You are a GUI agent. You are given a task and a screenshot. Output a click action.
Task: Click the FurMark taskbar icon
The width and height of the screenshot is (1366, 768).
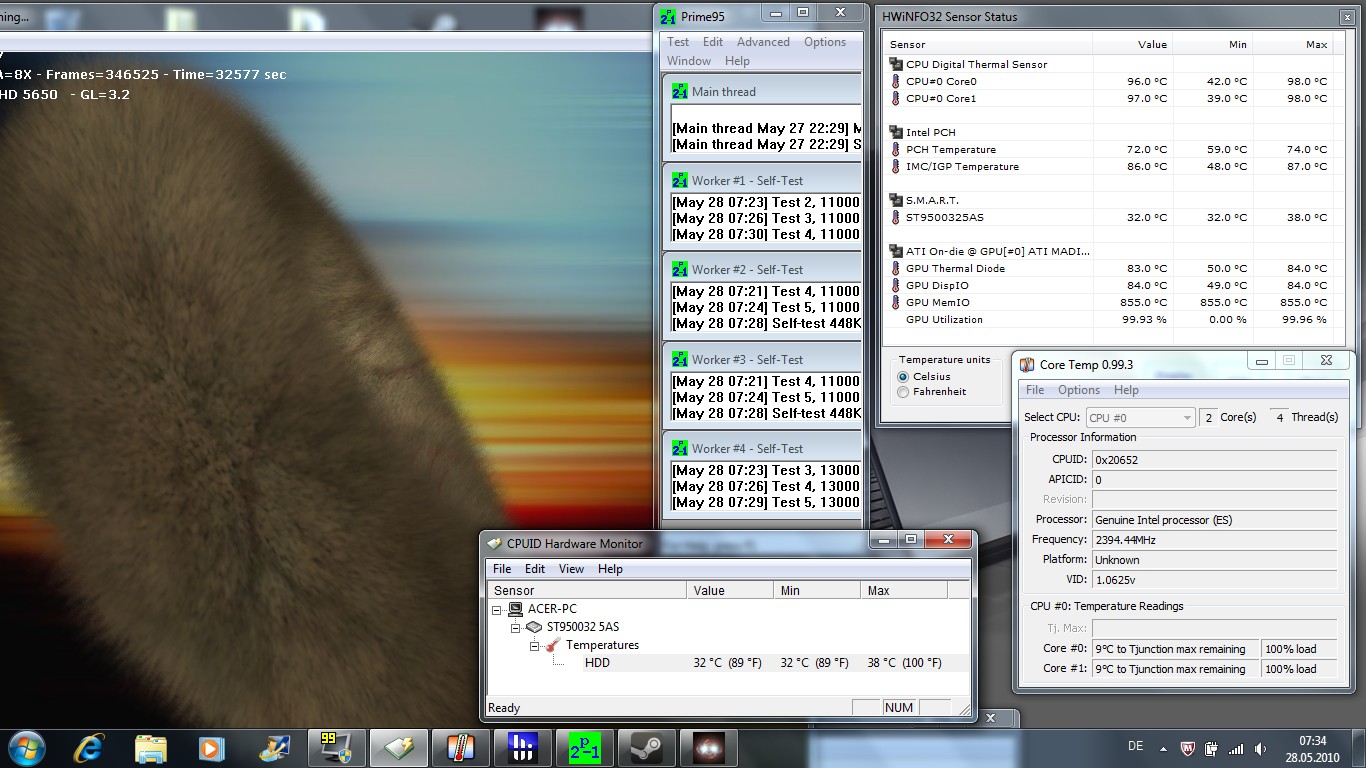[x=708, y=748]
